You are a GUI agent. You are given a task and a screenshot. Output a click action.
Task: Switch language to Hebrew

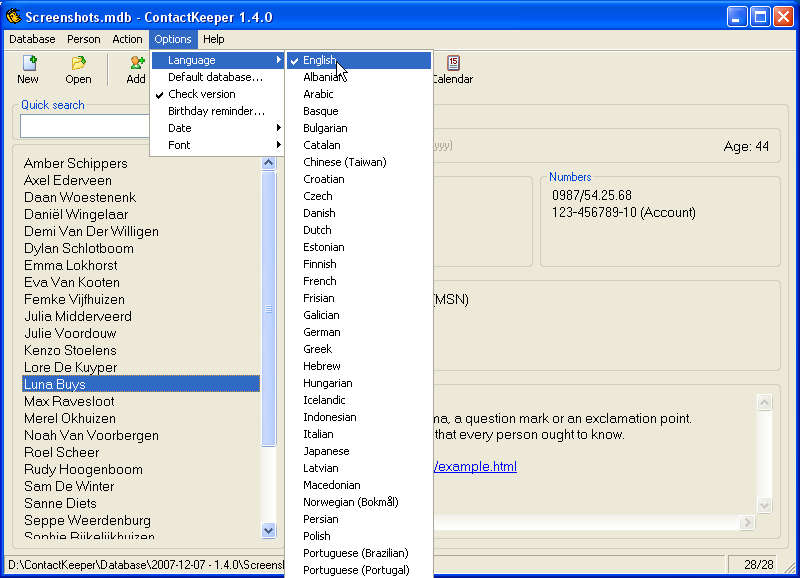pos(359,366)
